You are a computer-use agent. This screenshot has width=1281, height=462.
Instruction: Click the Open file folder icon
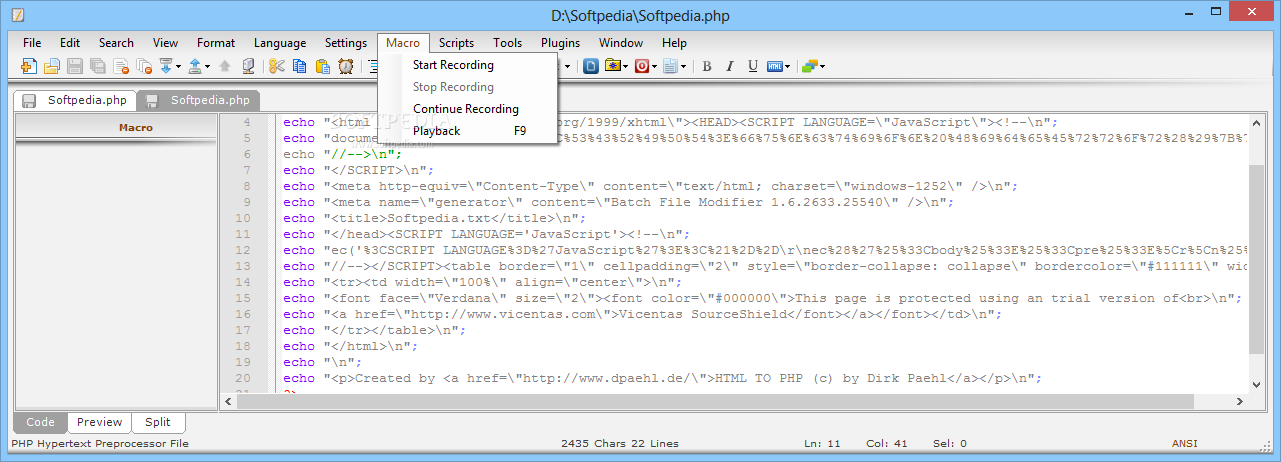click(x=51, y=66)
